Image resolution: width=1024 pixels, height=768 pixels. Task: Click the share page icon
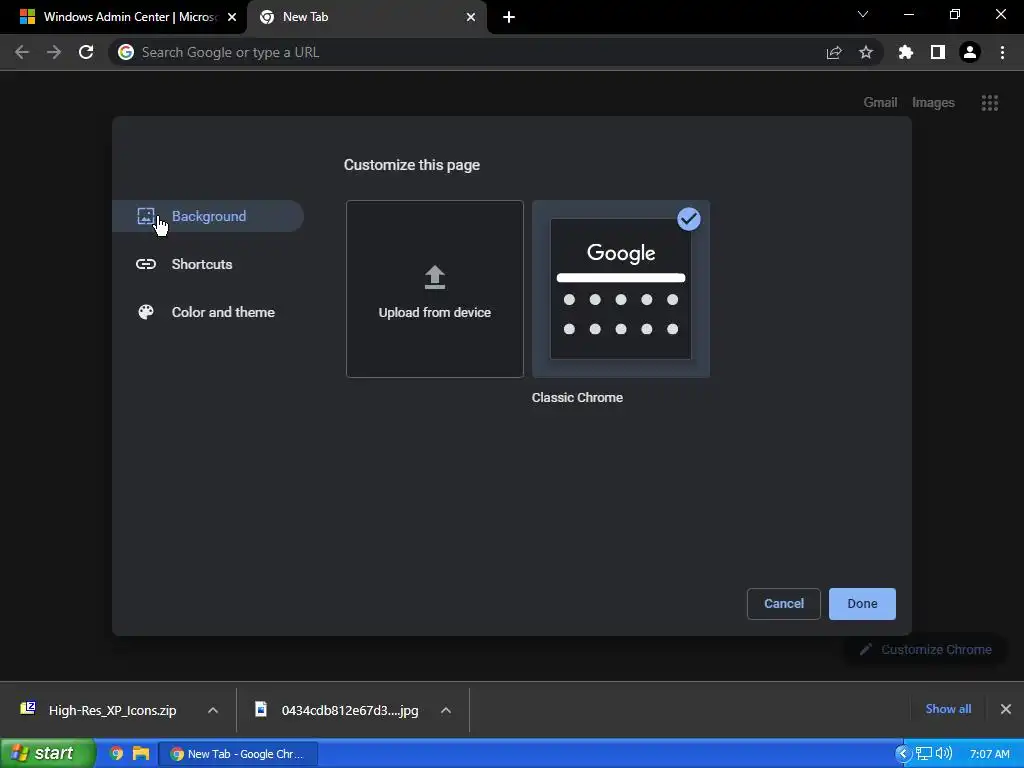(834, 52)
